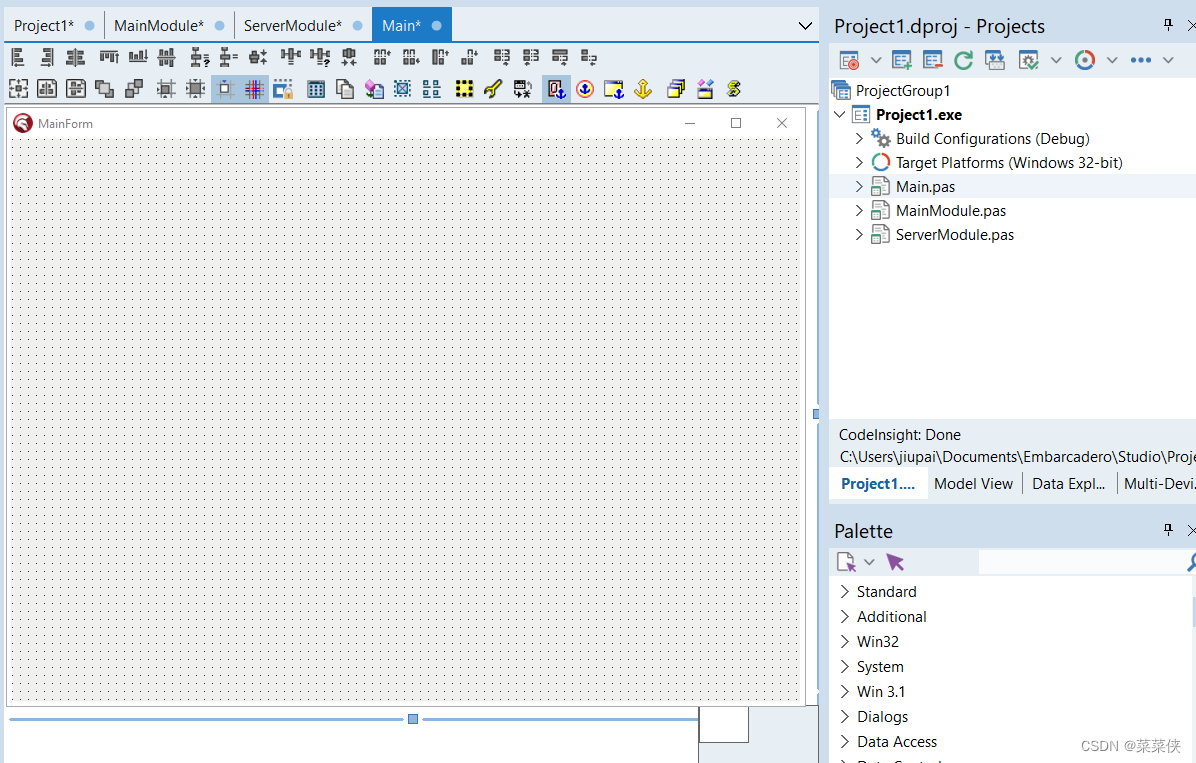Select the Main* editor tab
The height and width of the screenshot is (763, 1196).
[x=412, y=25]
